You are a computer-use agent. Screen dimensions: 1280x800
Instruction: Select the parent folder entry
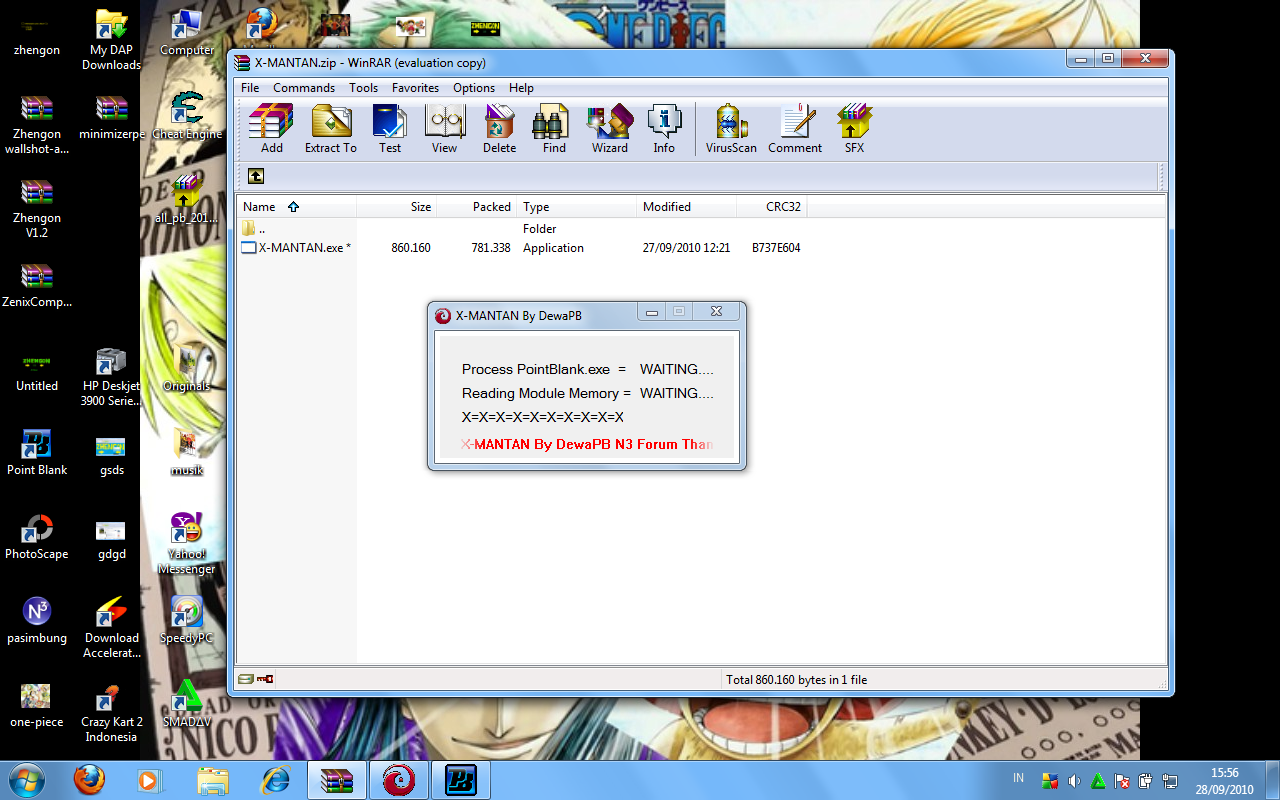pos(262,228)
